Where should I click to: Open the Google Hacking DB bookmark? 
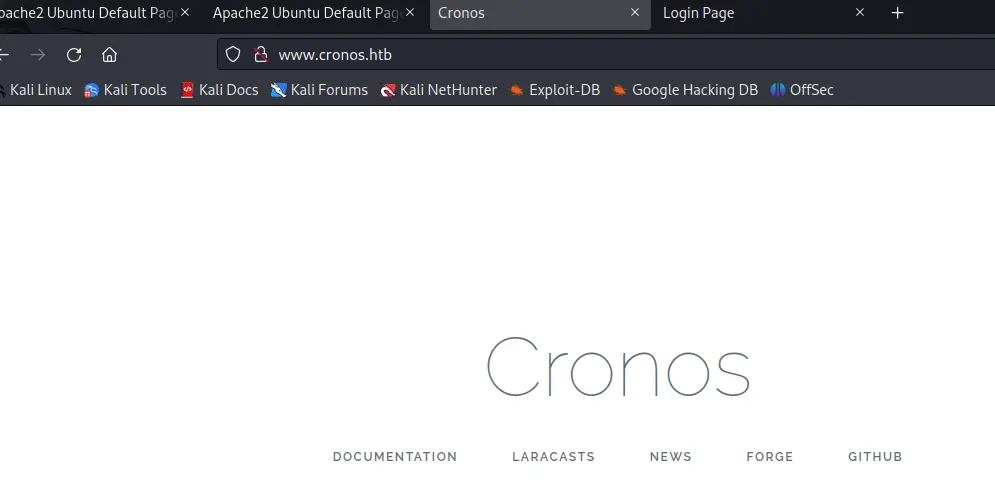tap(685, 90)
